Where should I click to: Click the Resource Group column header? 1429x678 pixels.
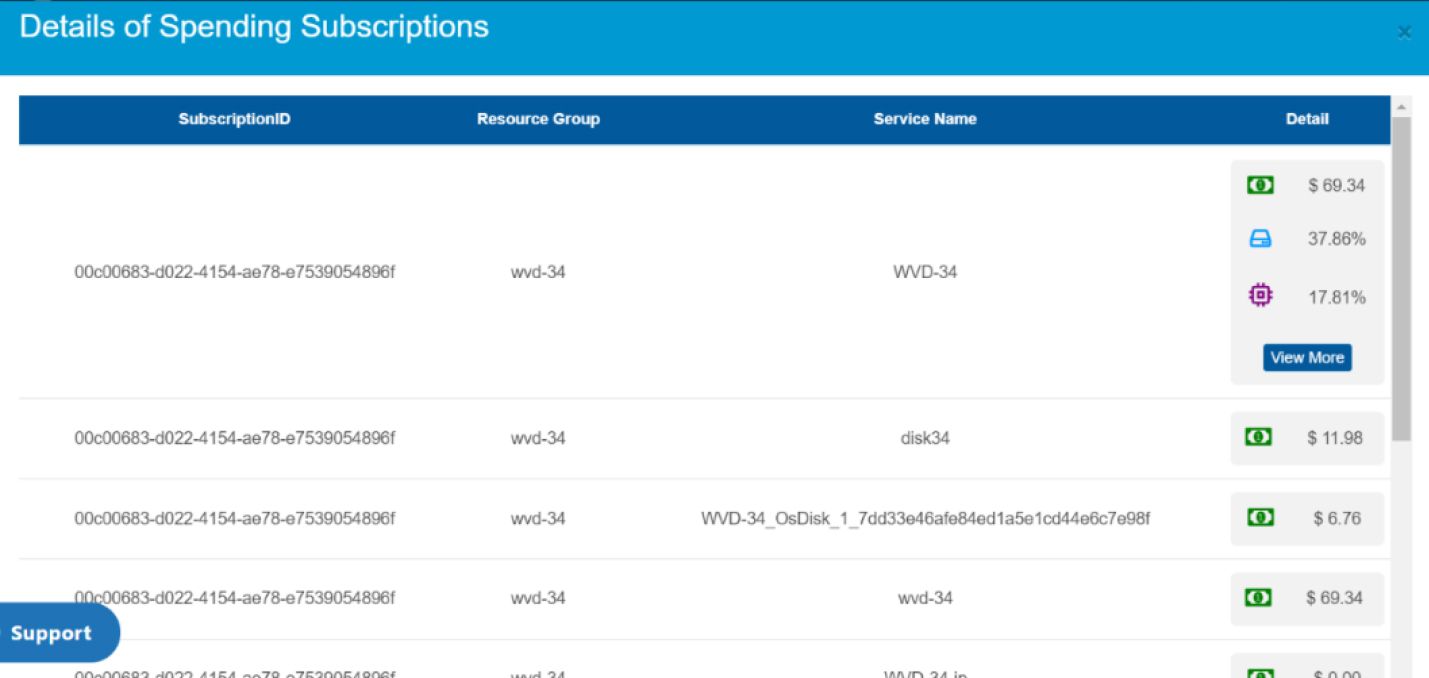tap(538, 119)
